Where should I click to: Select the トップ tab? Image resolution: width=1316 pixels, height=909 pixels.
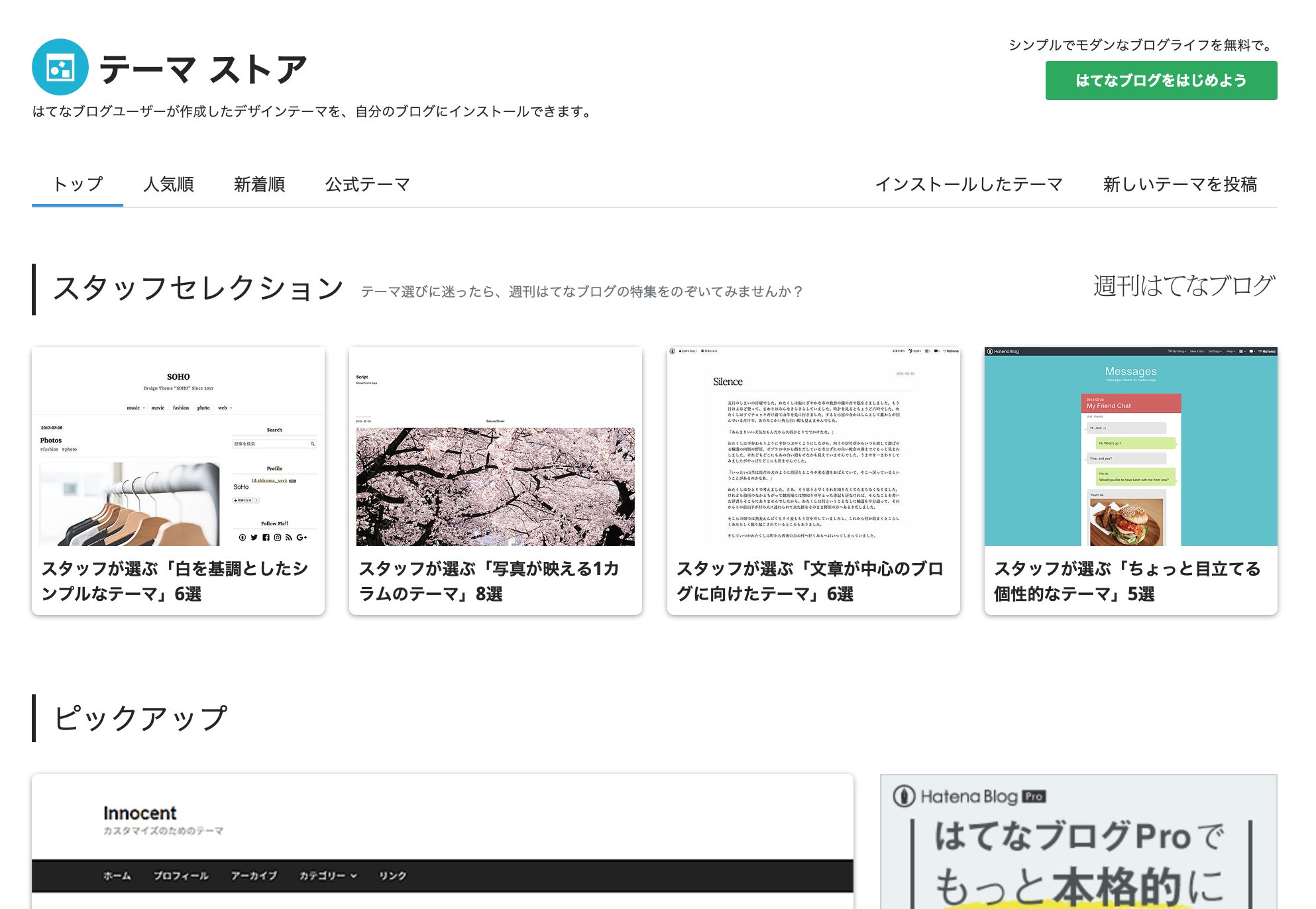click(x=78, y=184)
